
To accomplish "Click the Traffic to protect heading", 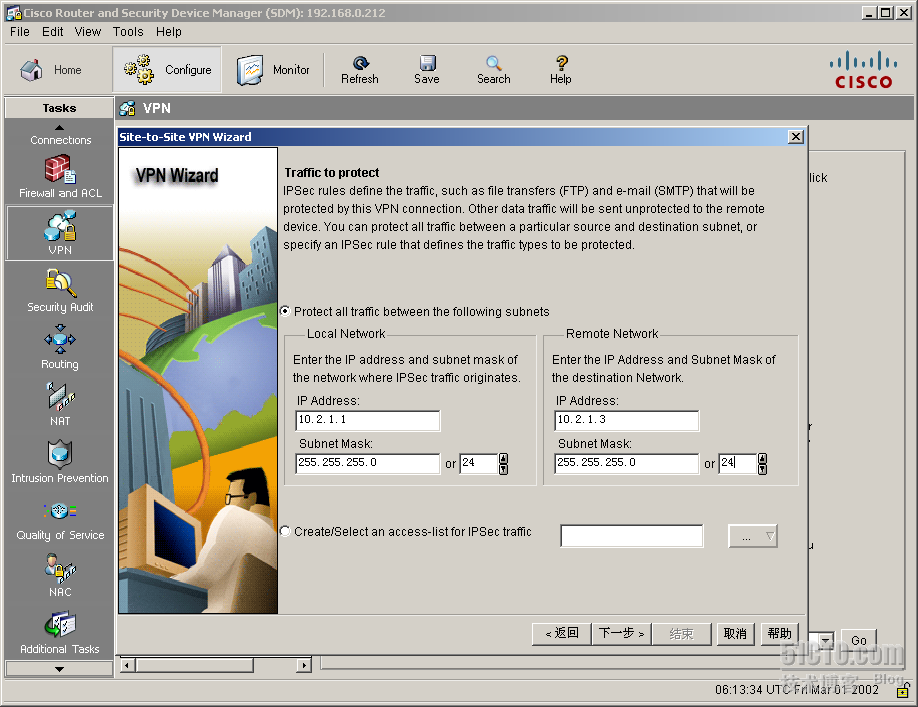I will 331,173.
